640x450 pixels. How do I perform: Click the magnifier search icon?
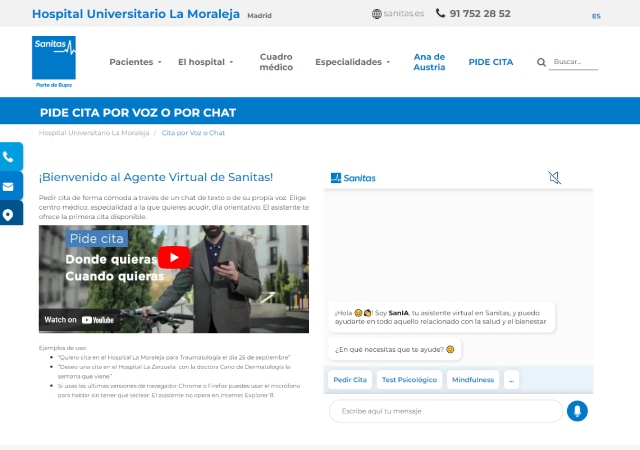[x=541, y=62]
